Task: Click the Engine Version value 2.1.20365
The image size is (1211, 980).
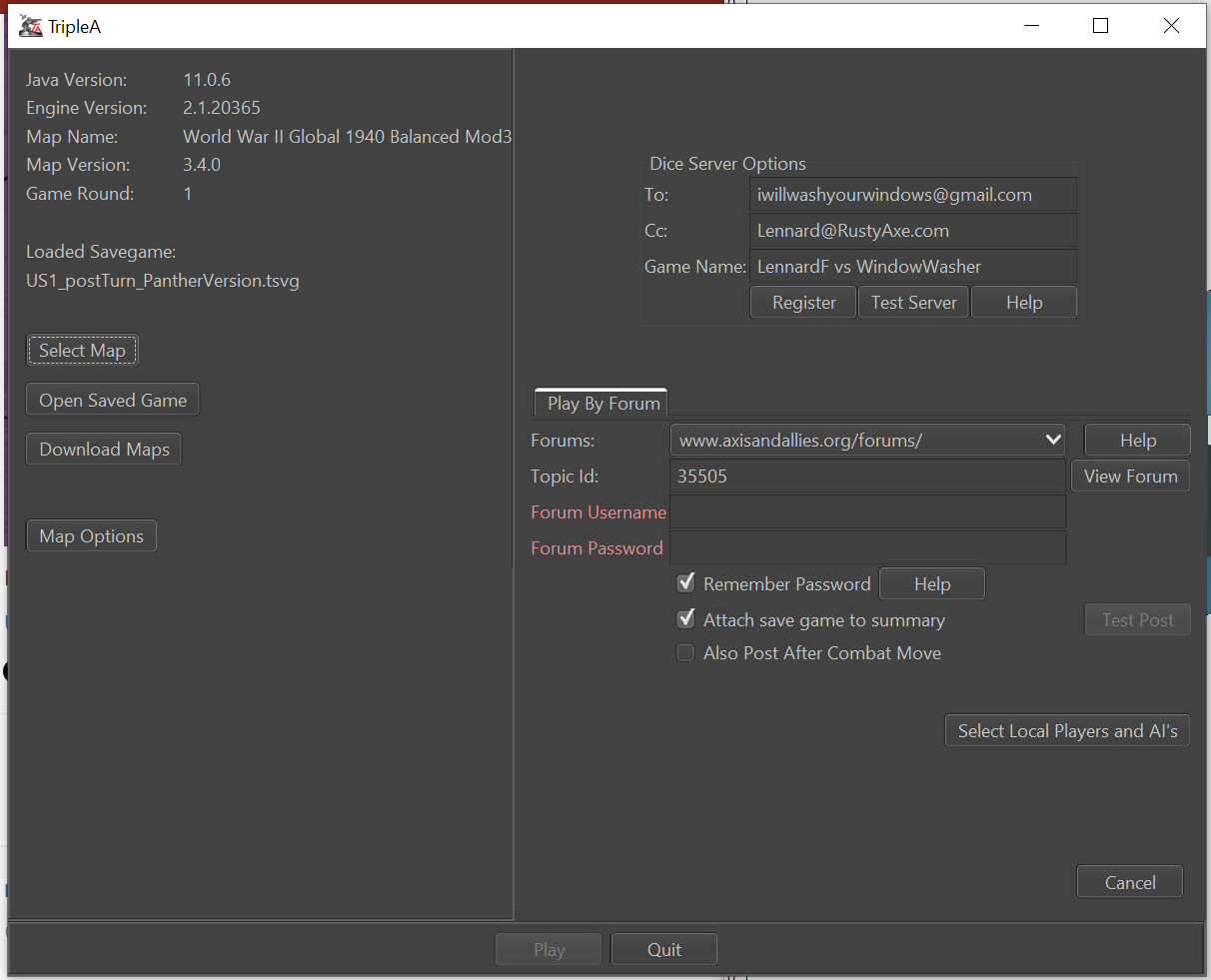Action: 222,108
